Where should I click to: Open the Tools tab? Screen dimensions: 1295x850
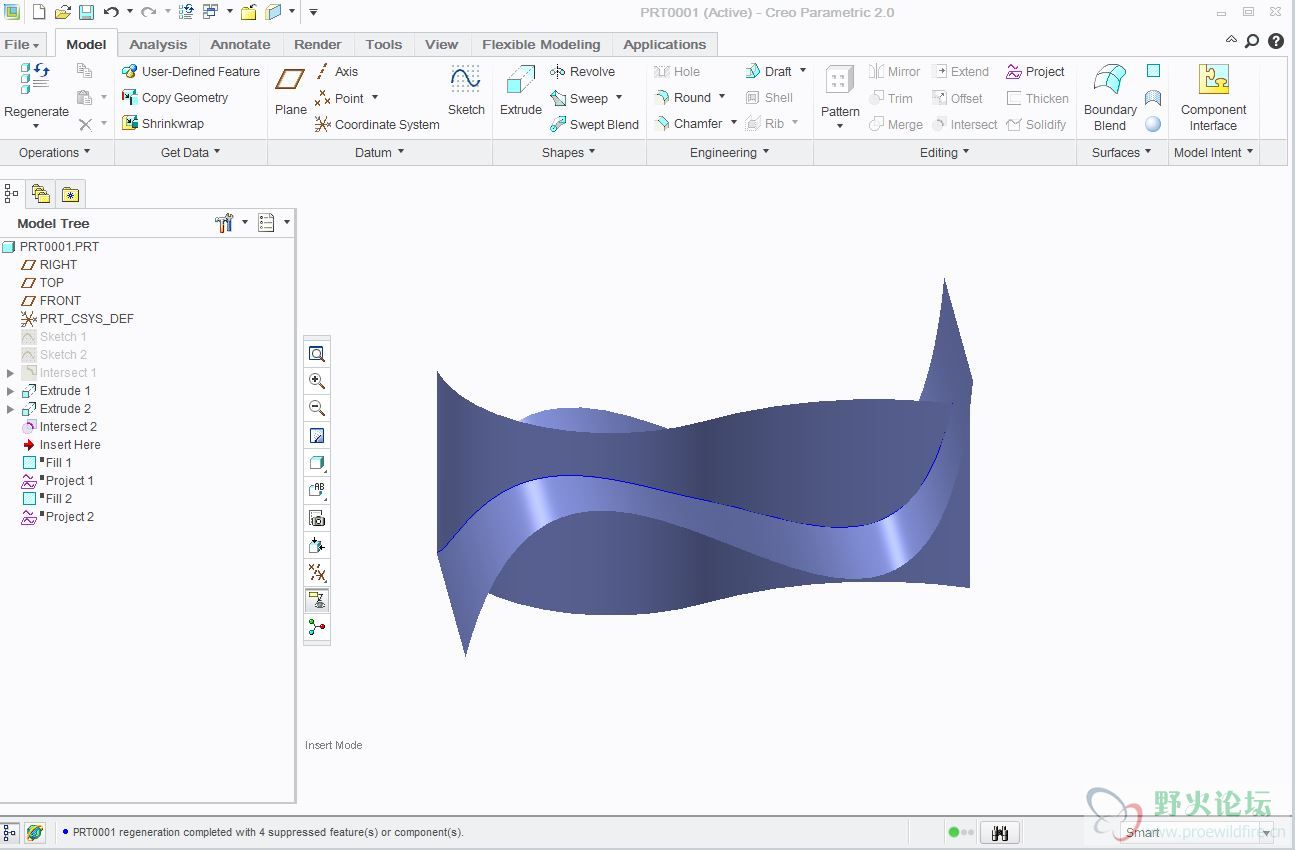click(x=384, y=44)
